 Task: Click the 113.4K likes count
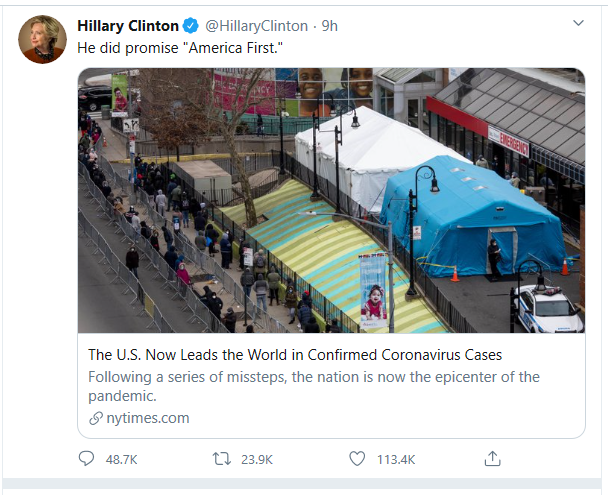[395, 459]
